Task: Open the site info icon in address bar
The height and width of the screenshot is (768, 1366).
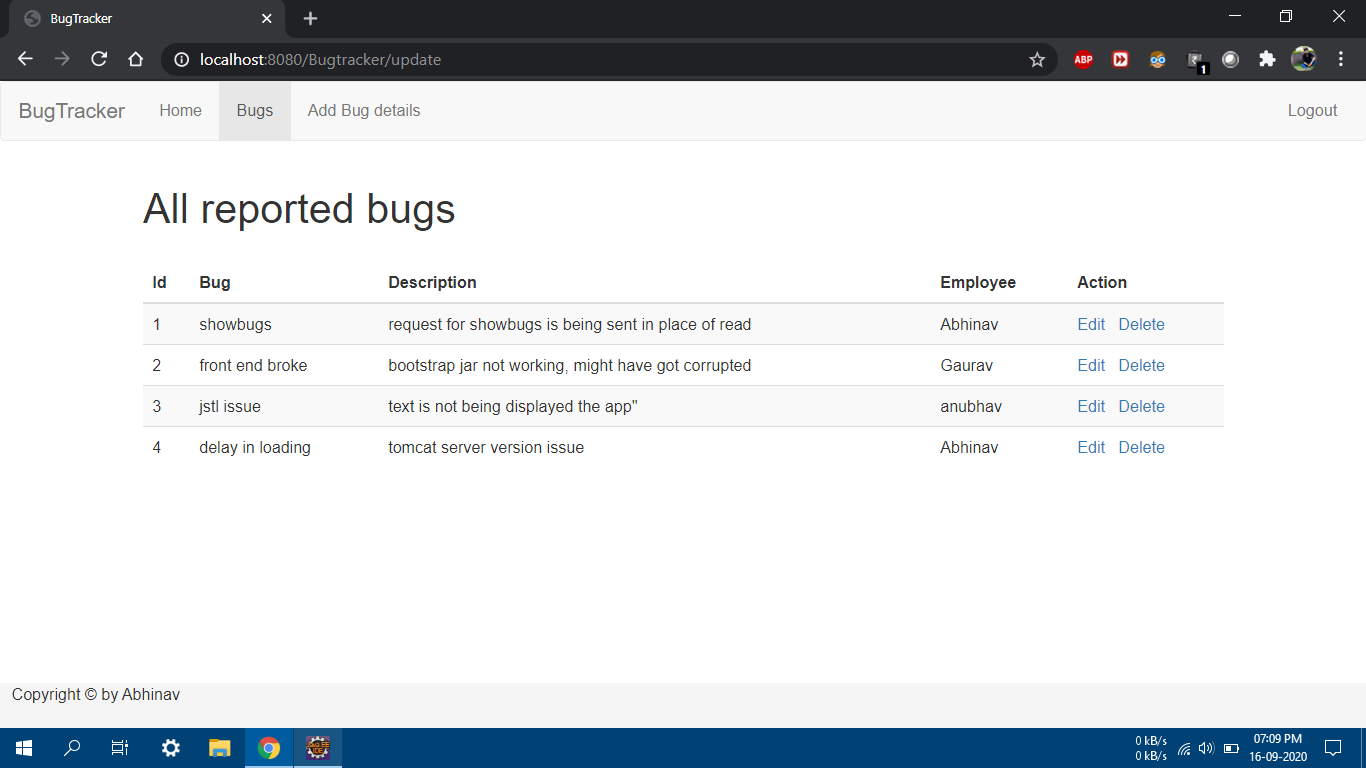Action: (x=180, y=59)
